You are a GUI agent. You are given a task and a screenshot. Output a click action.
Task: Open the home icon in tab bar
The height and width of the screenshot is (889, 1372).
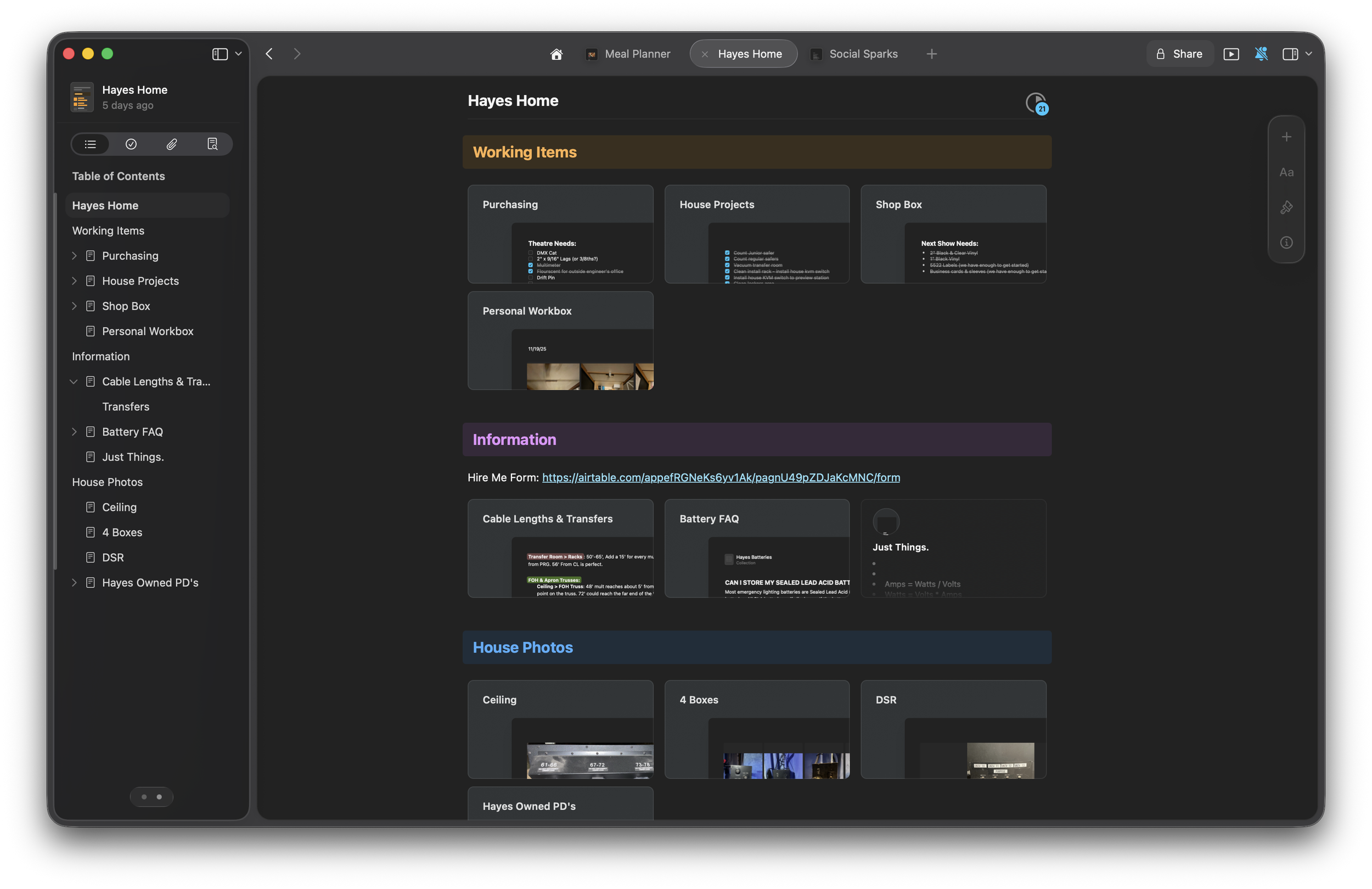coord(556,54)
